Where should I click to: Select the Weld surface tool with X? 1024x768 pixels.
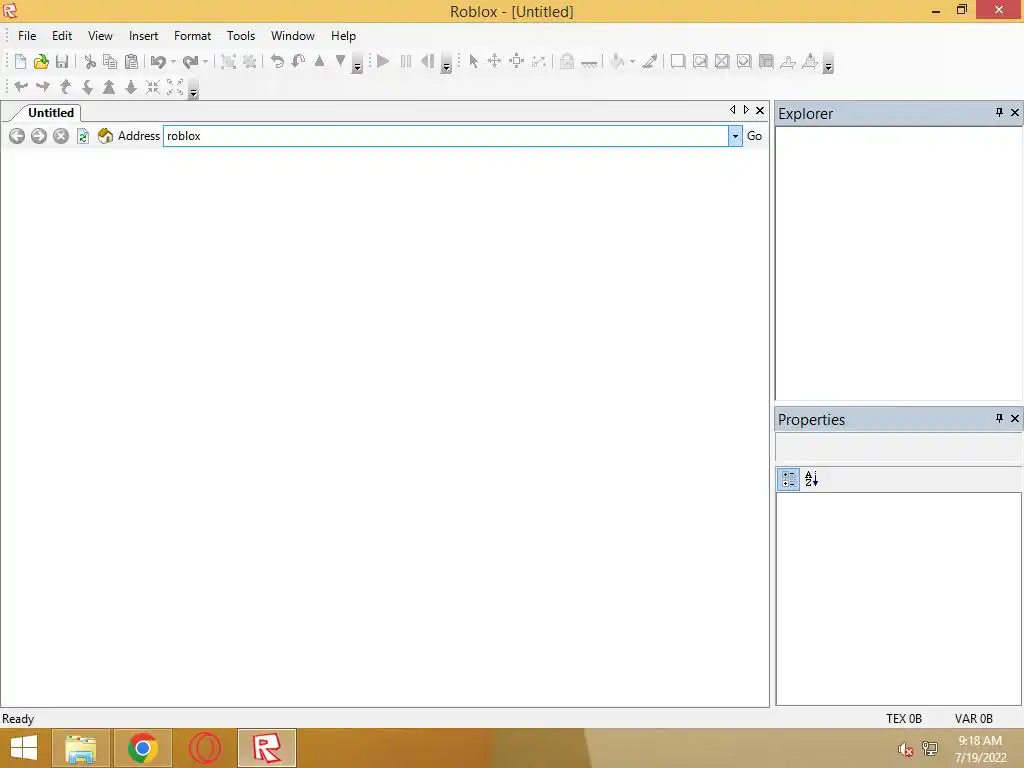[x=722, y=61]
